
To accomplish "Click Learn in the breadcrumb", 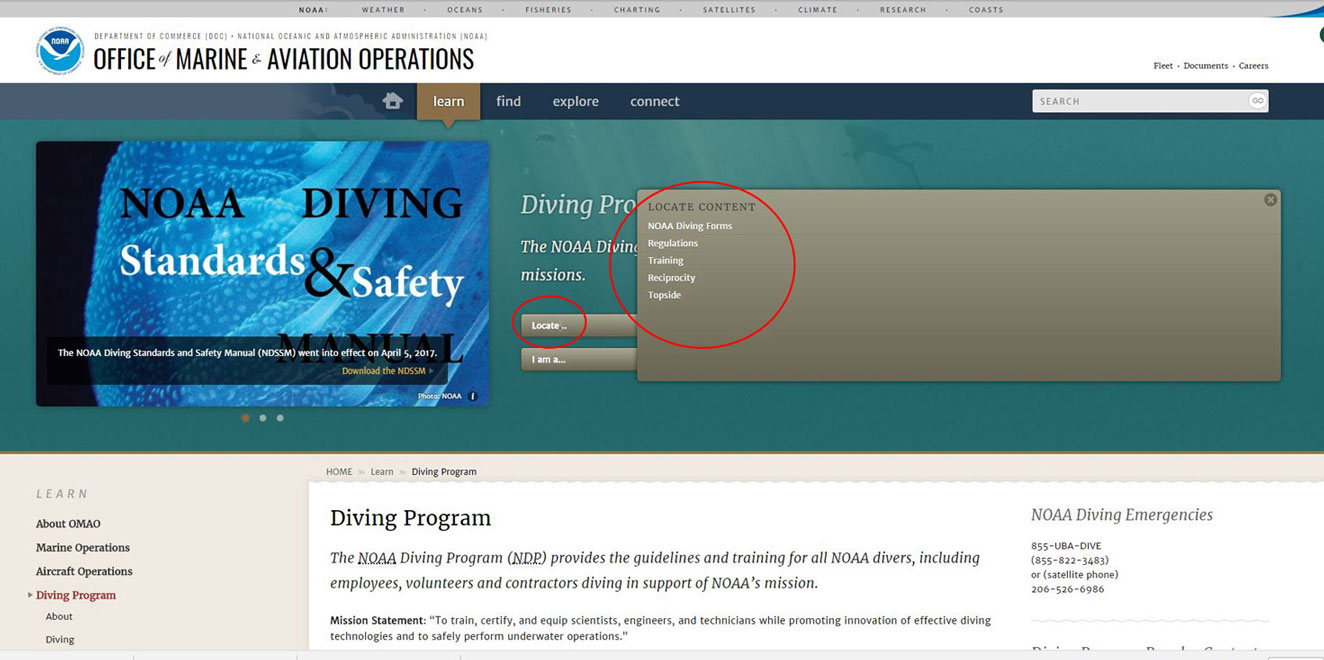I will click(x=382, y=472).
